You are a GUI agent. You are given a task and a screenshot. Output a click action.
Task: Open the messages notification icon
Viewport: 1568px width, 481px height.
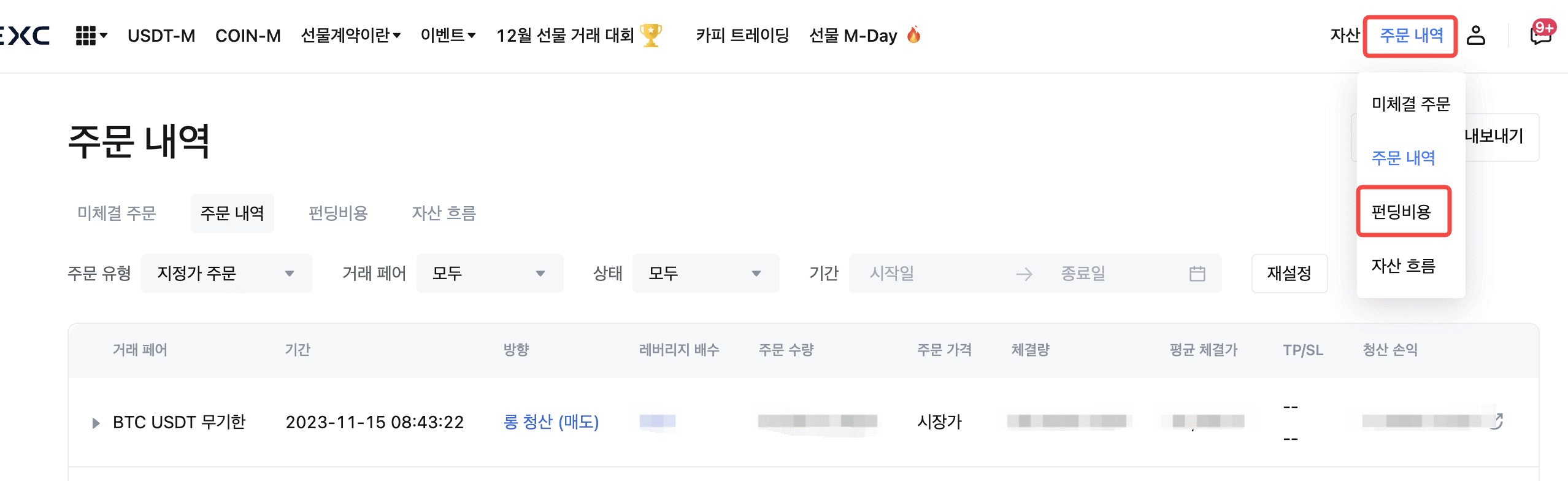pyautogui.click(x=1540, y=36)
